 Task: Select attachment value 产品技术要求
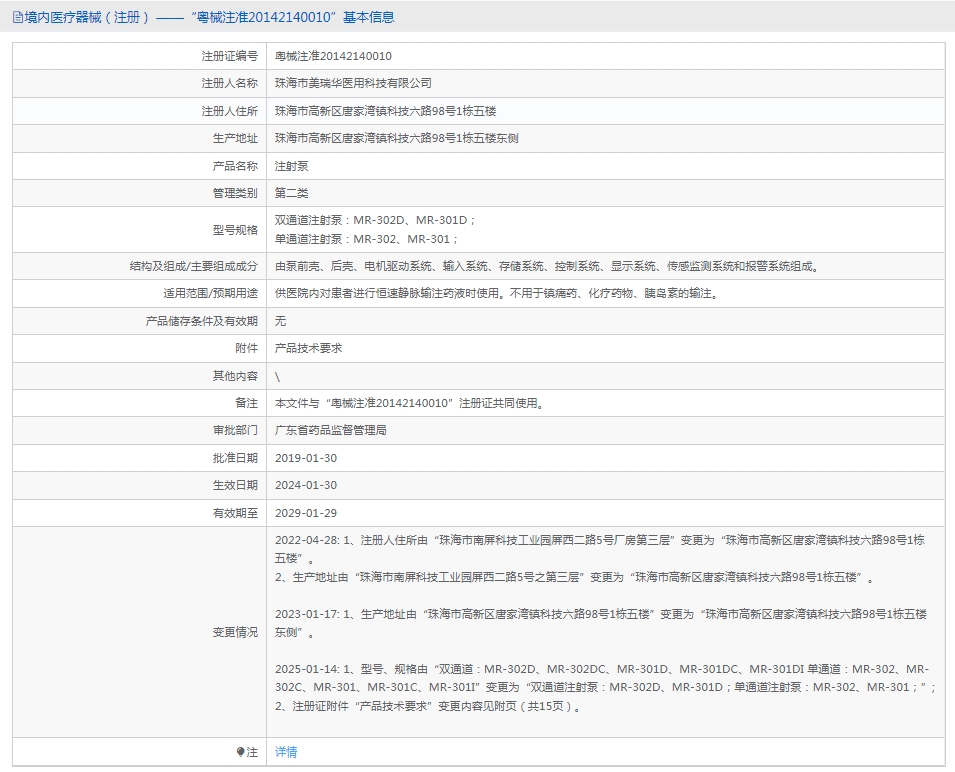[308, 348]
